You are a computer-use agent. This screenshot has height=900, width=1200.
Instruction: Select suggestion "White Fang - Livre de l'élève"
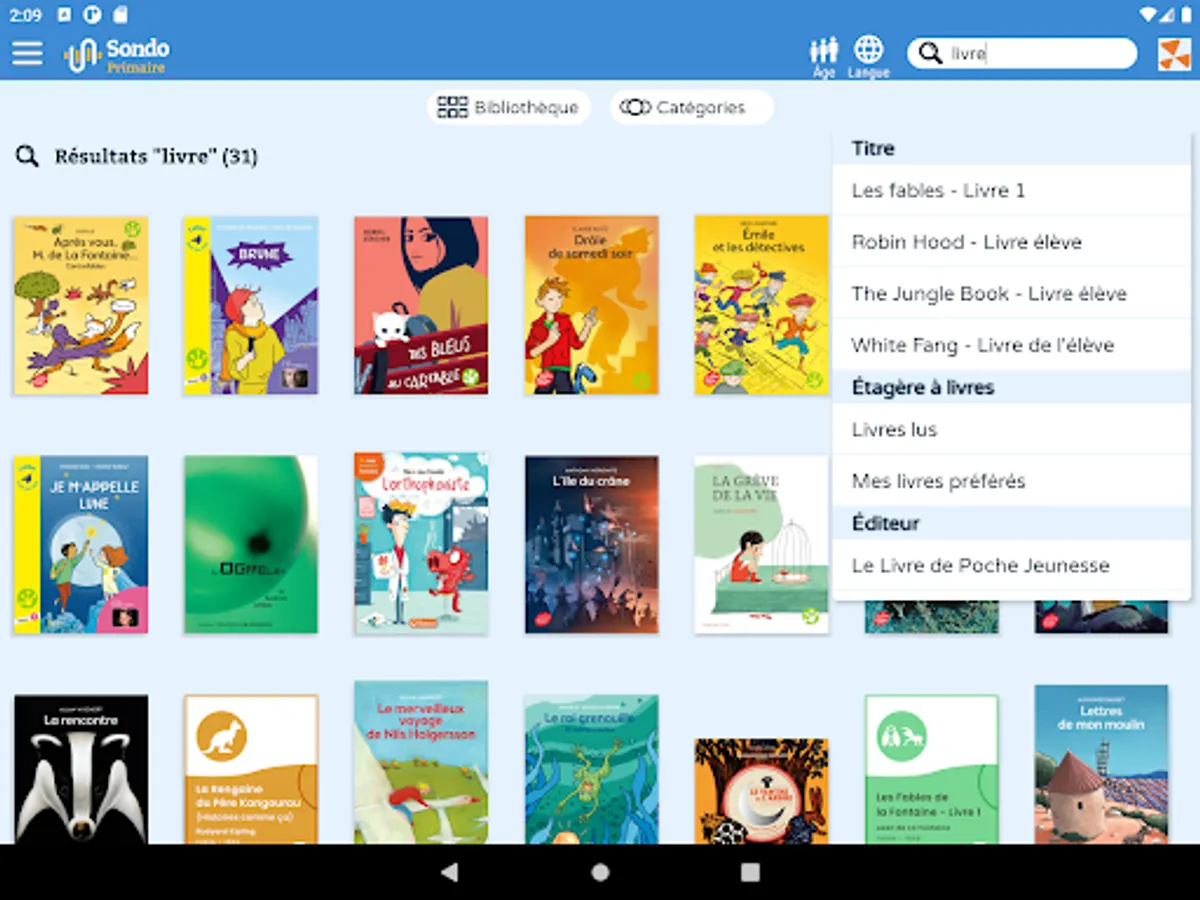[x=1011, y=345]
